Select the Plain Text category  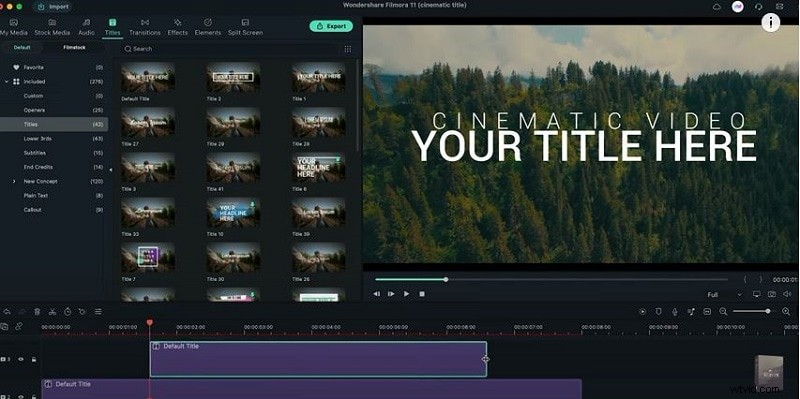54,196
